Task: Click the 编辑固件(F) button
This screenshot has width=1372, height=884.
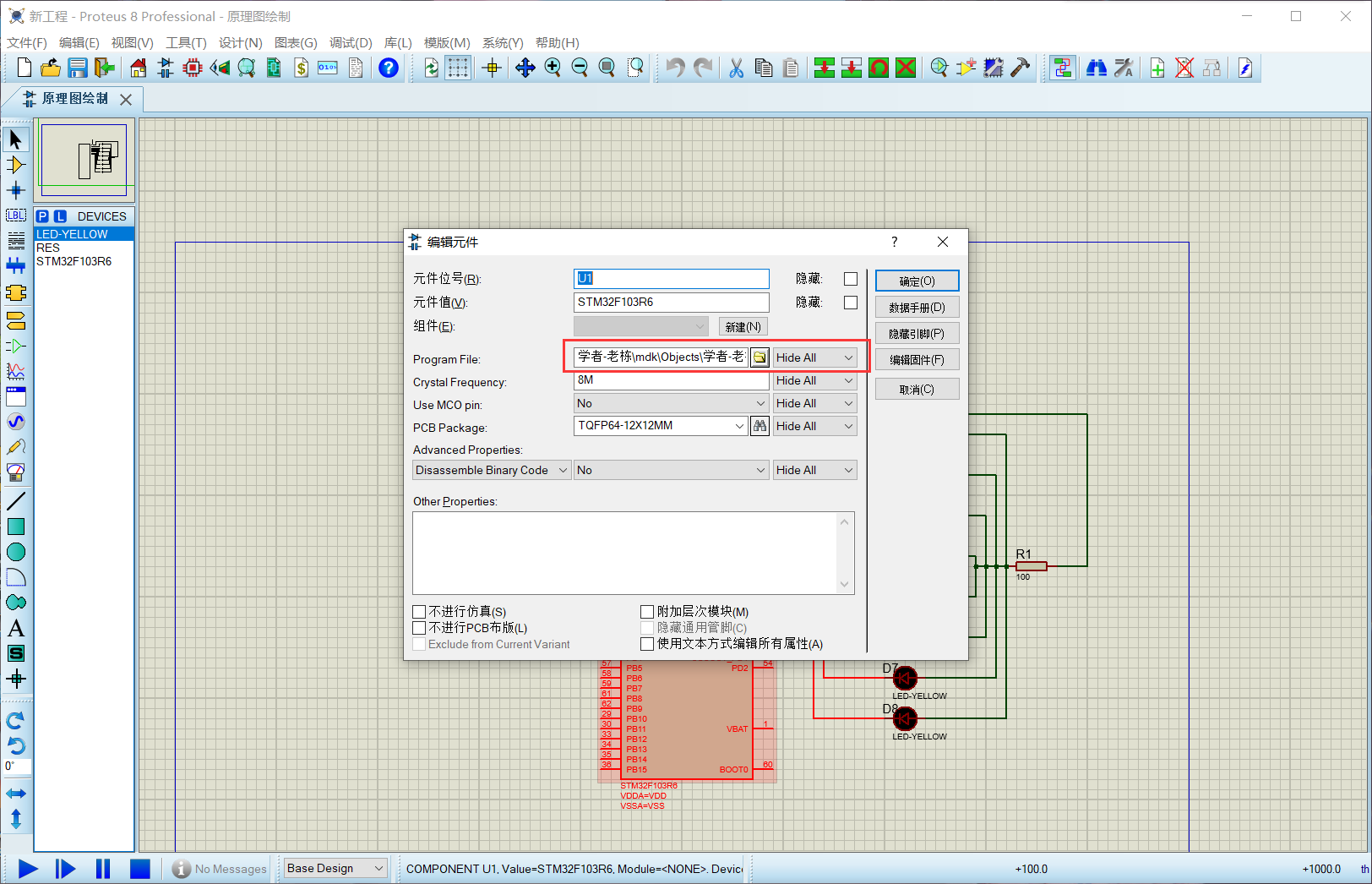Action: [x=917, y=359]
